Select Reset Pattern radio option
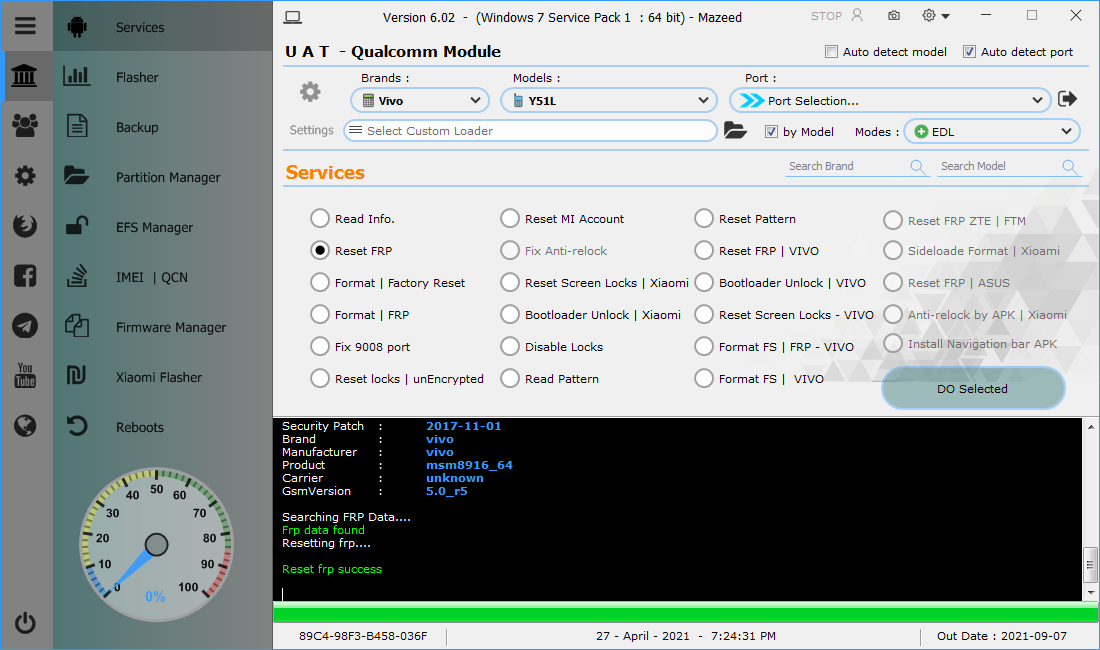The image size is (1100, 650). coord(704,219)
